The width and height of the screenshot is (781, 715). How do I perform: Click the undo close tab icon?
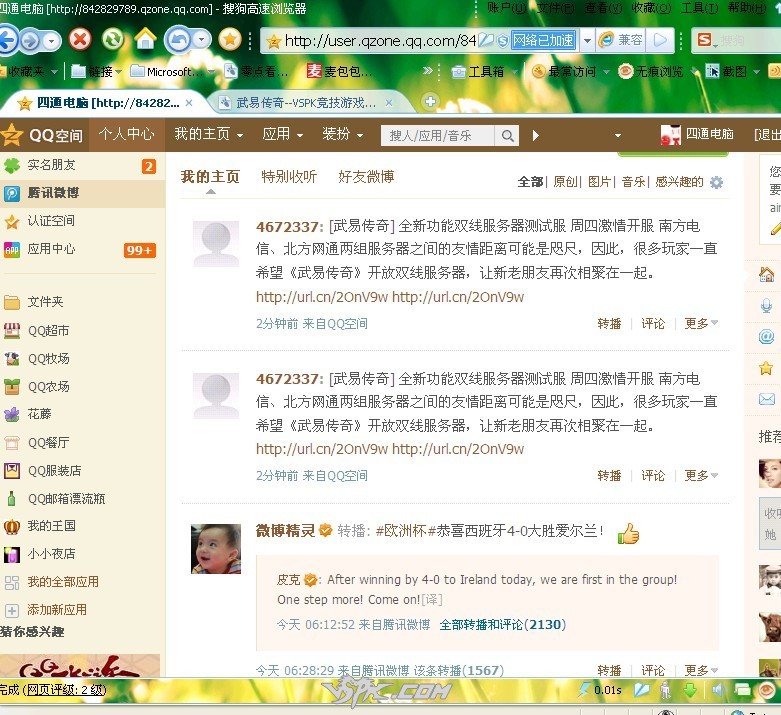point(179,39)
